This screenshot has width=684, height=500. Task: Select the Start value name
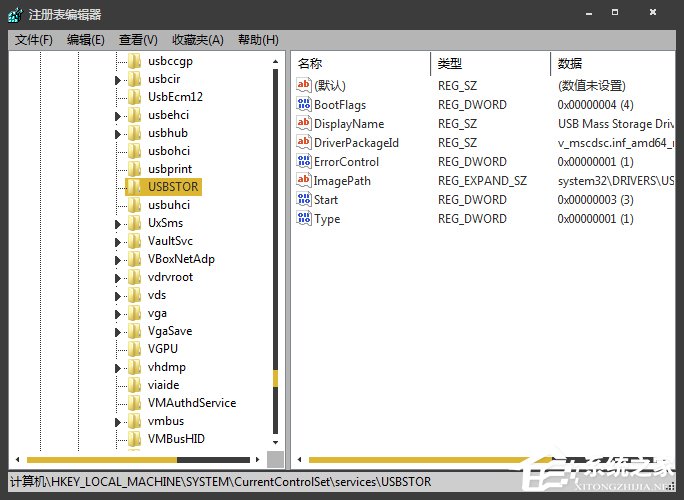click(326, 200)
